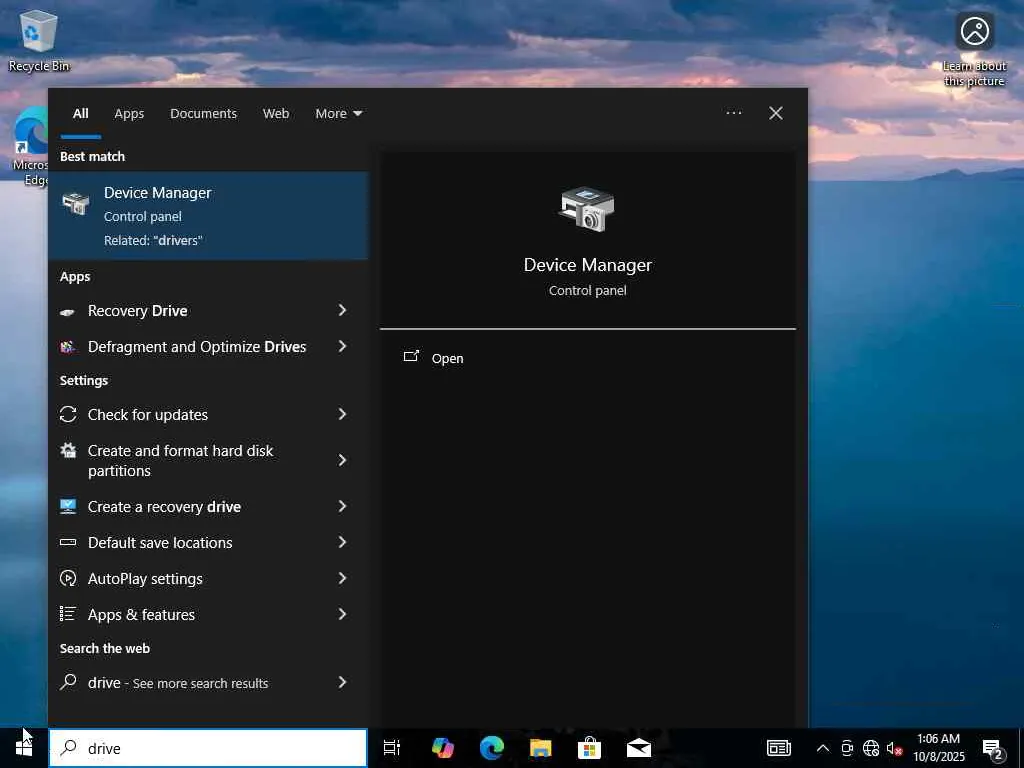Click the Apps & features list icon
Screen dimensions: 1024x768
68,613
